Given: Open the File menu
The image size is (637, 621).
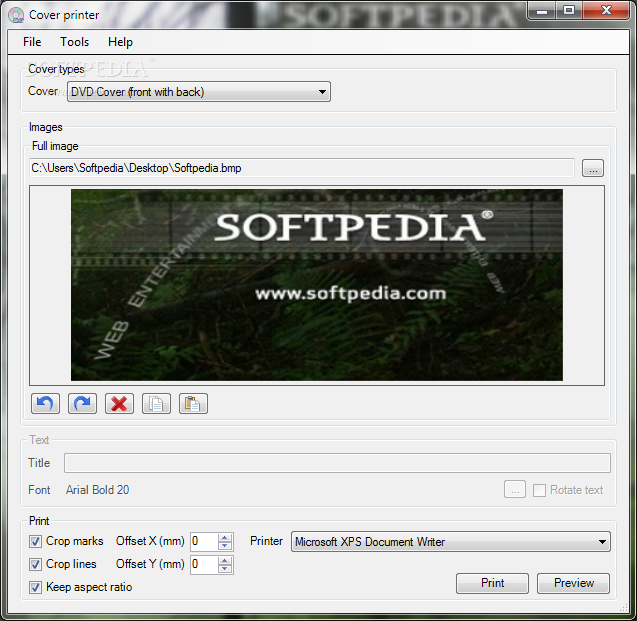Looking at the screenshot, I should coord(32,42).
